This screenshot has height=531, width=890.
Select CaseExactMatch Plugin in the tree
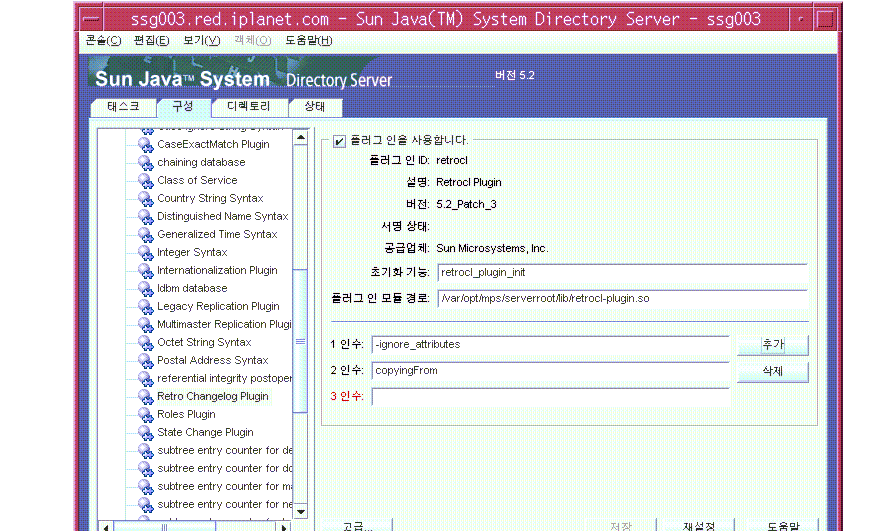(x=213, y=144)
